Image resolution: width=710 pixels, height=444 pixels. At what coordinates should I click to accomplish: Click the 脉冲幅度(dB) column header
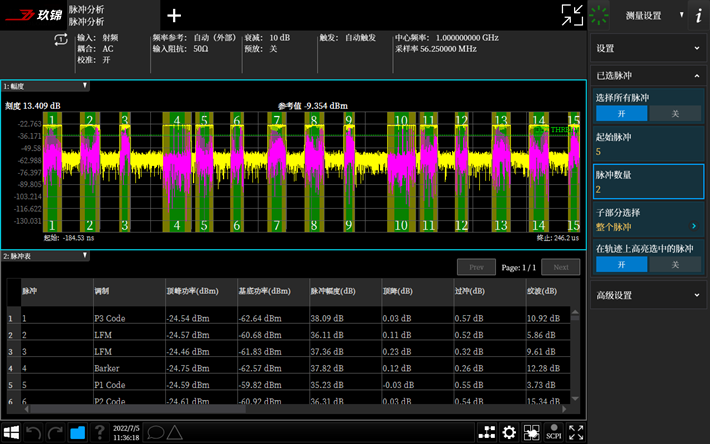coord(345,291)
